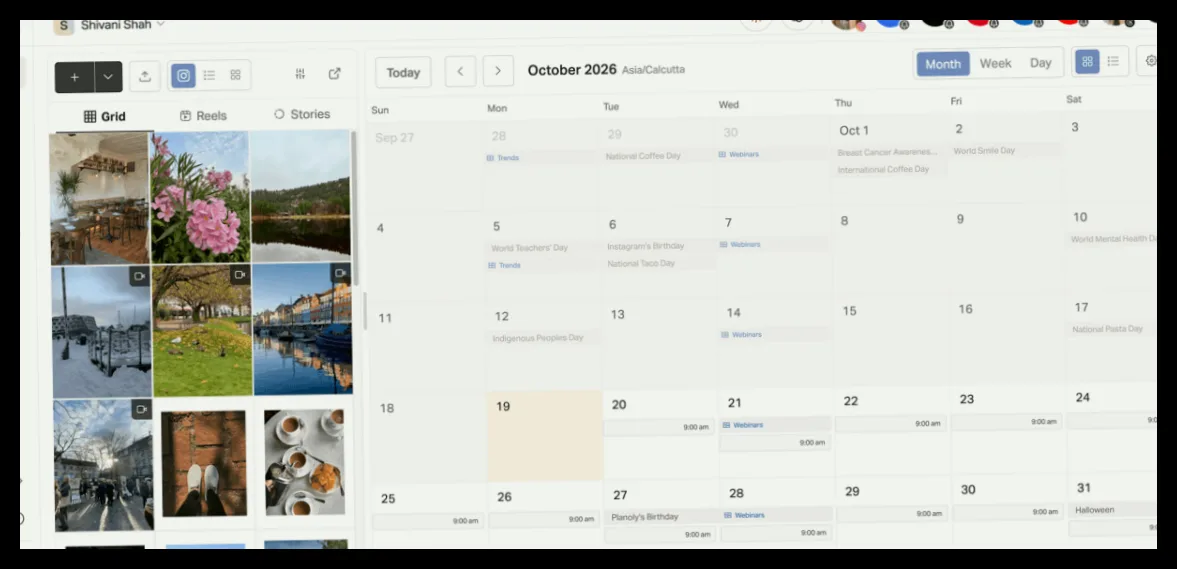1177x569 pixels.
Task: Go to previous month arrow
Action: click(460, 71)
